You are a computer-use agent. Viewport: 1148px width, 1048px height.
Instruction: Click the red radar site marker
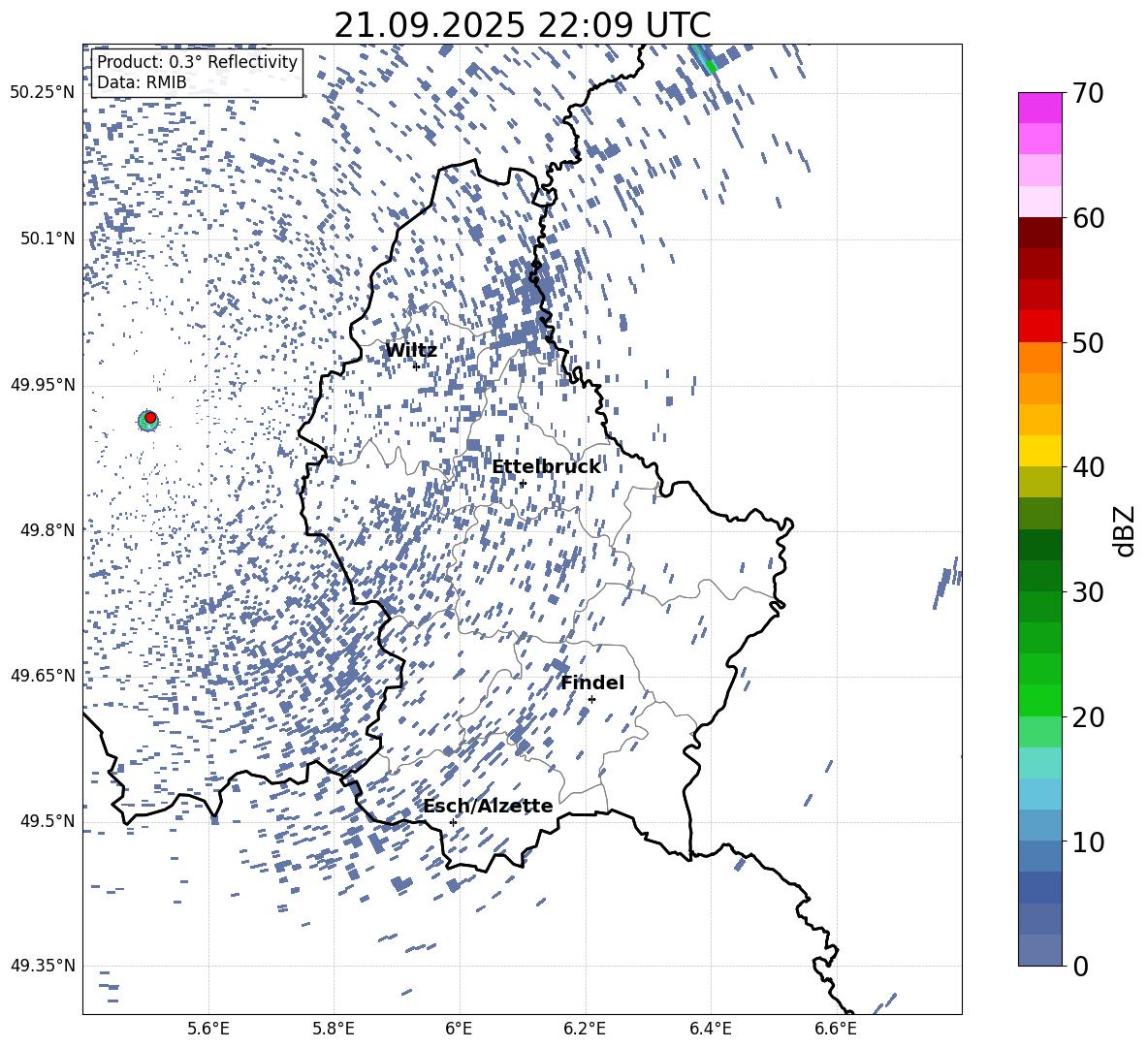pos(150,418)
